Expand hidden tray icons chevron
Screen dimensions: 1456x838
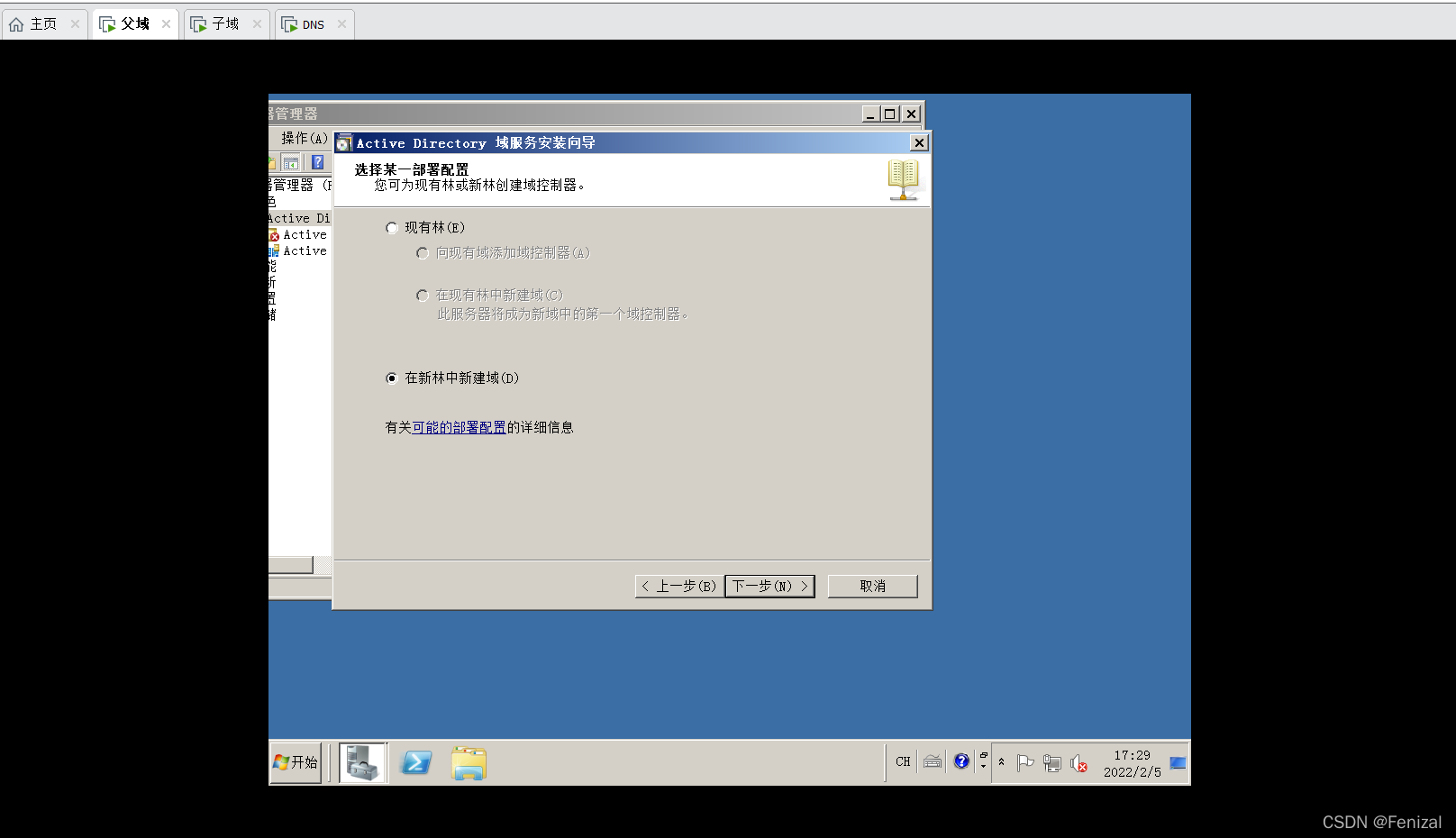click(x=1001, y=762)
